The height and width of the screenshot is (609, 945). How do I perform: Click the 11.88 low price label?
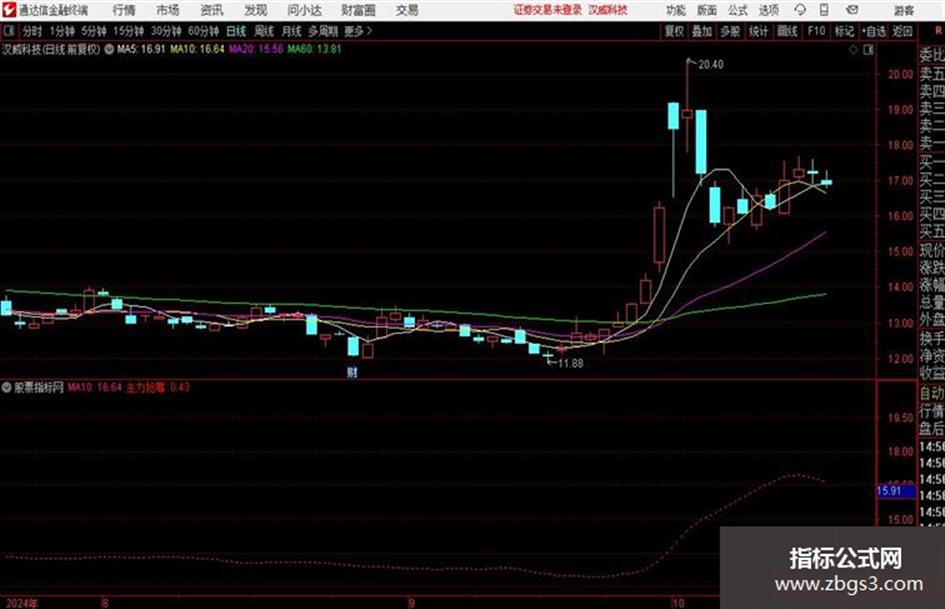click(570, 364)
